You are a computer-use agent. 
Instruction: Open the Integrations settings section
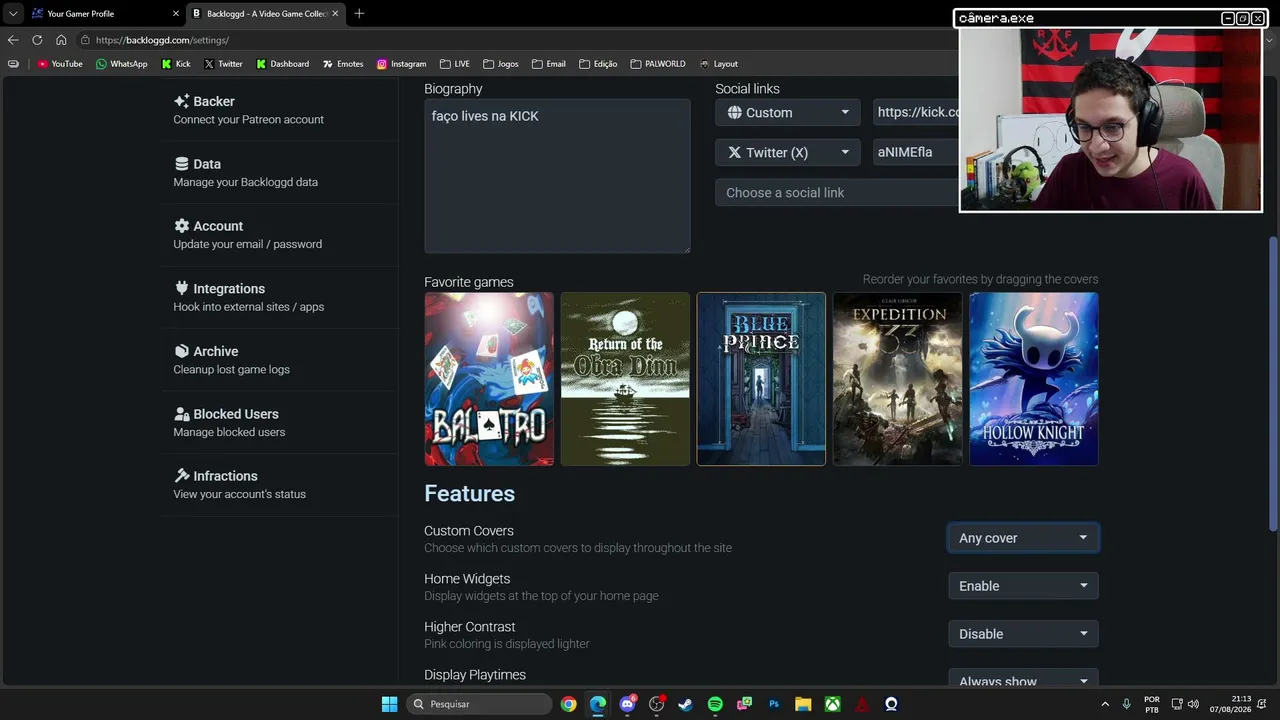click(248, 297)
